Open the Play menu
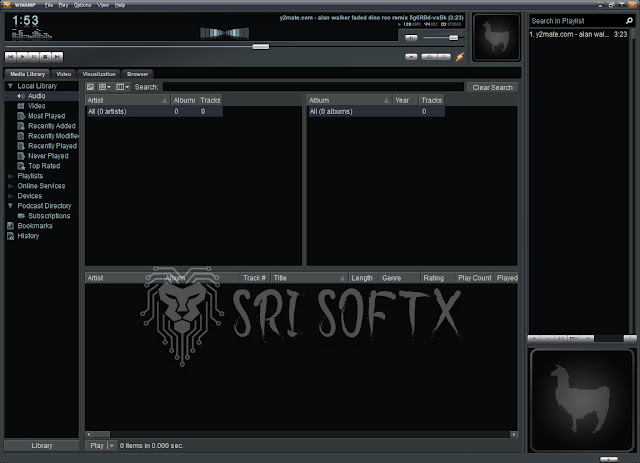 pyautogui.click(x=63, y=5)
